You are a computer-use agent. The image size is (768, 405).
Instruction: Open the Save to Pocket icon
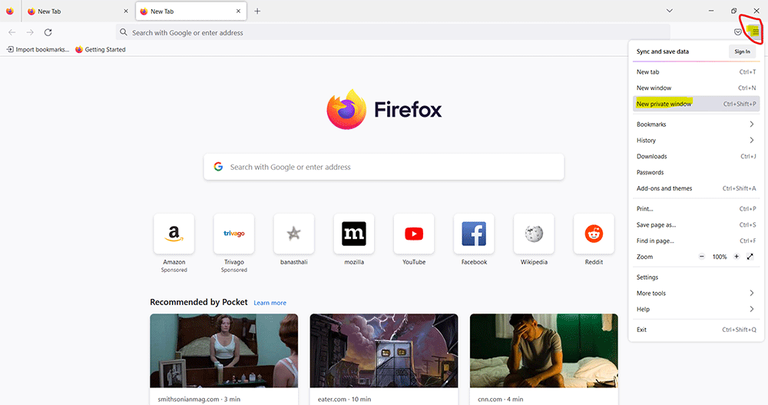pyautogui.click(x=738, y=32)
